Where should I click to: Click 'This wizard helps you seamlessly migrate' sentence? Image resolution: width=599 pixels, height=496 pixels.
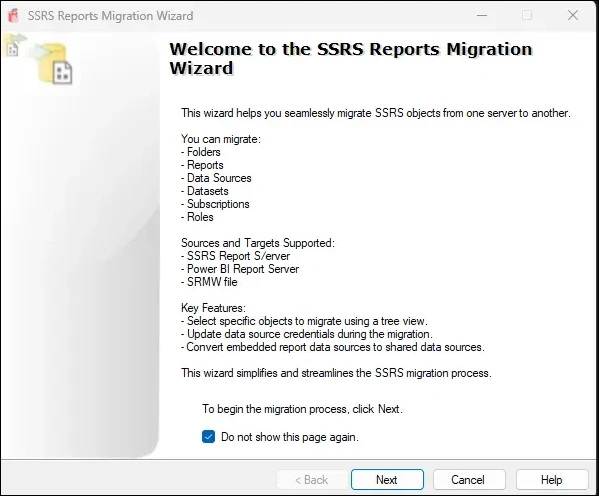pos(376,113)
